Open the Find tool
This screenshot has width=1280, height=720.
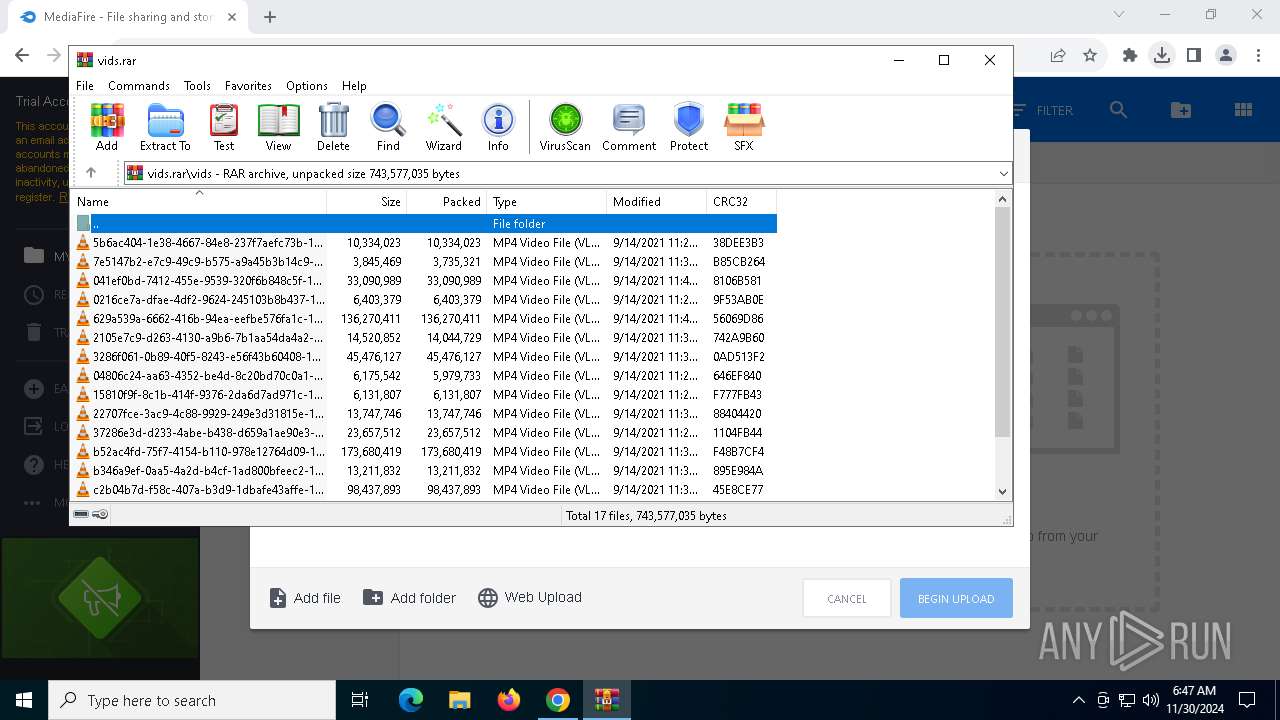coord(388,127)
